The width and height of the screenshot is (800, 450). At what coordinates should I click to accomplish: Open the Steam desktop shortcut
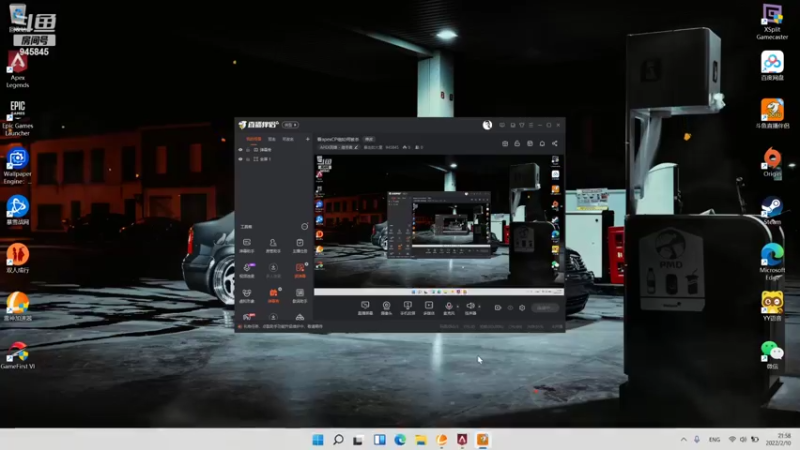point(772,211)
